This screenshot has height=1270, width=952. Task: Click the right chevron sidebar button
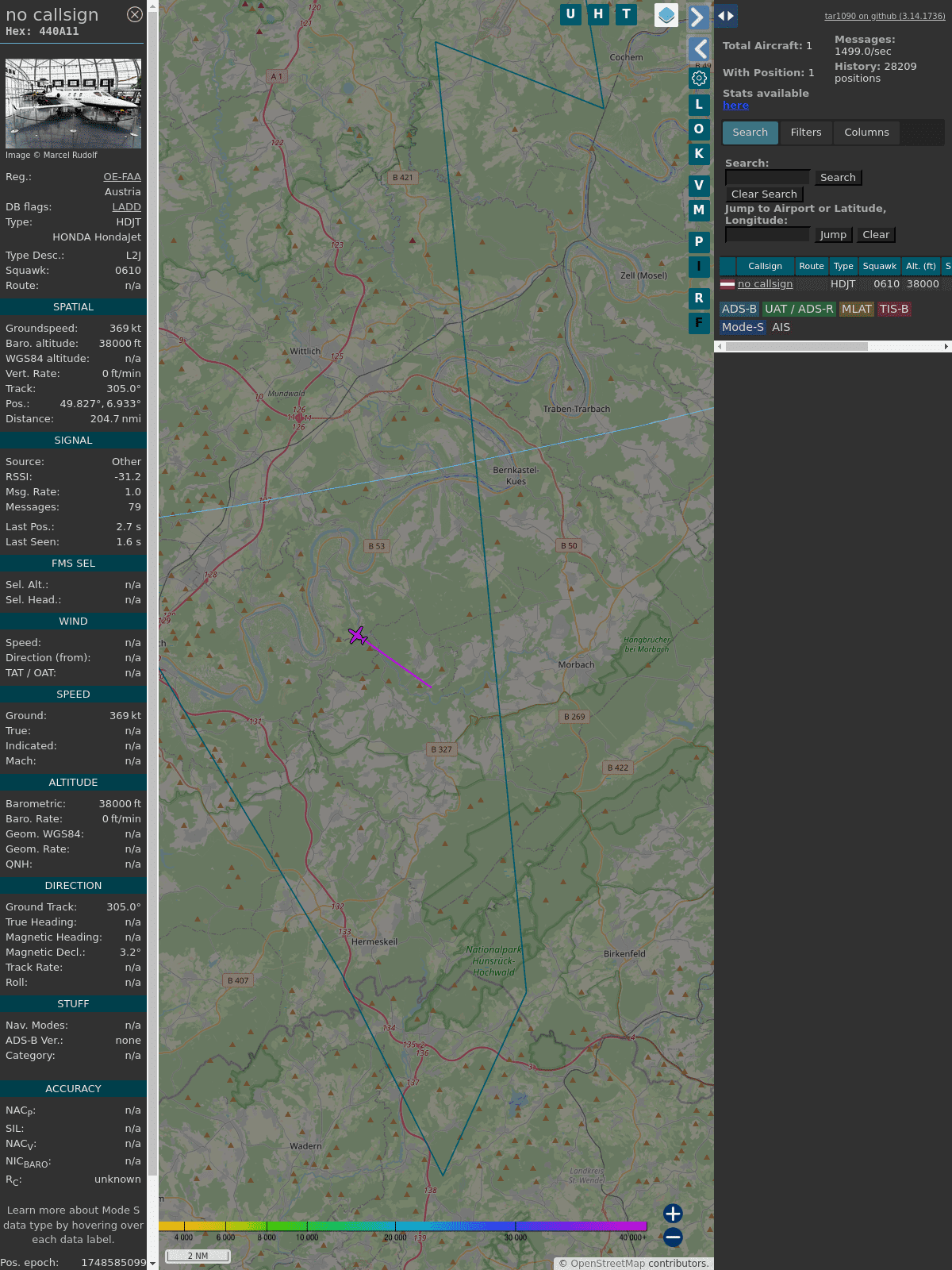tap(698, 17)
